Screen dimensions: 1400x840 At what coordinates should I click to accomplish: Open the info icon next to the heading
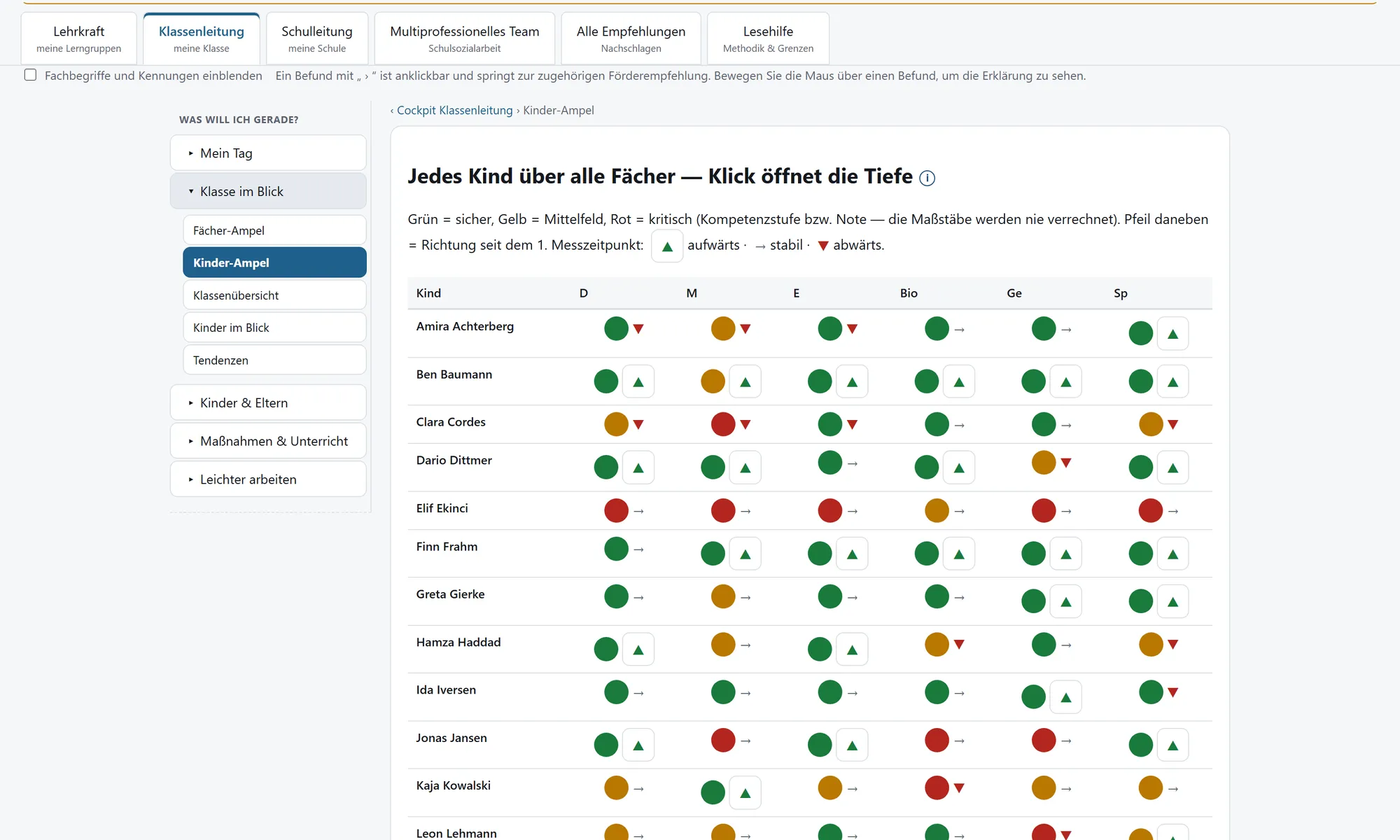coord(927,178)
